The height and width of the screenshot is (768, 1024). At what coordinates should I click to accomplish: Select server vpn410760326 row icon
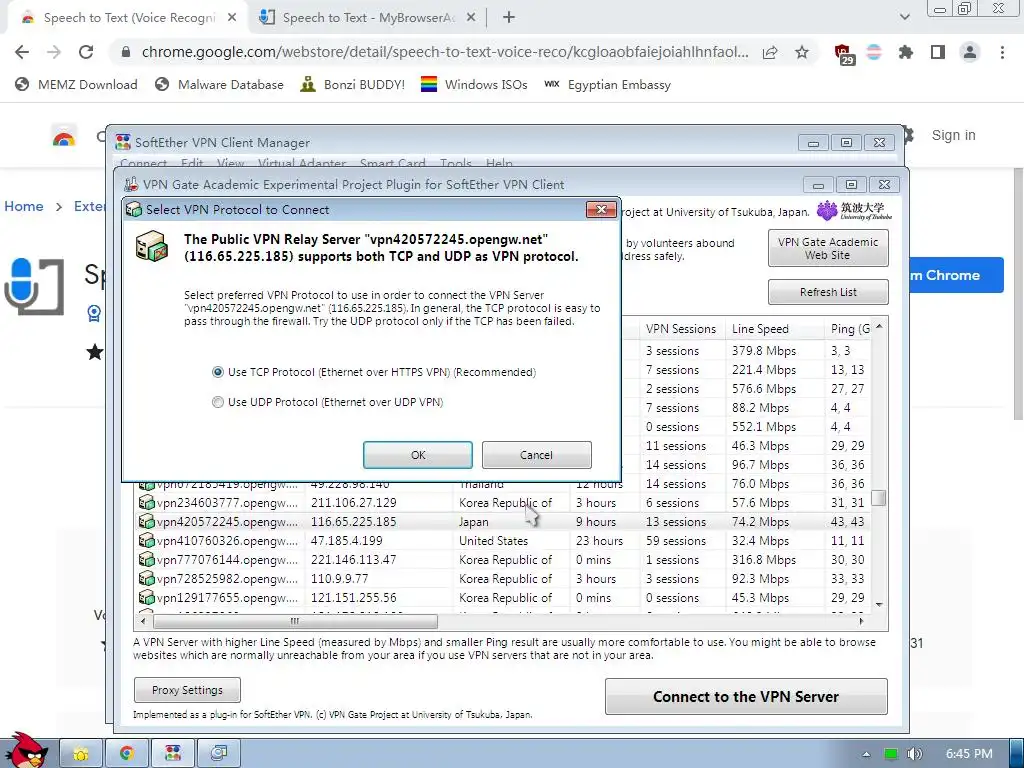[x=146, y=541]
